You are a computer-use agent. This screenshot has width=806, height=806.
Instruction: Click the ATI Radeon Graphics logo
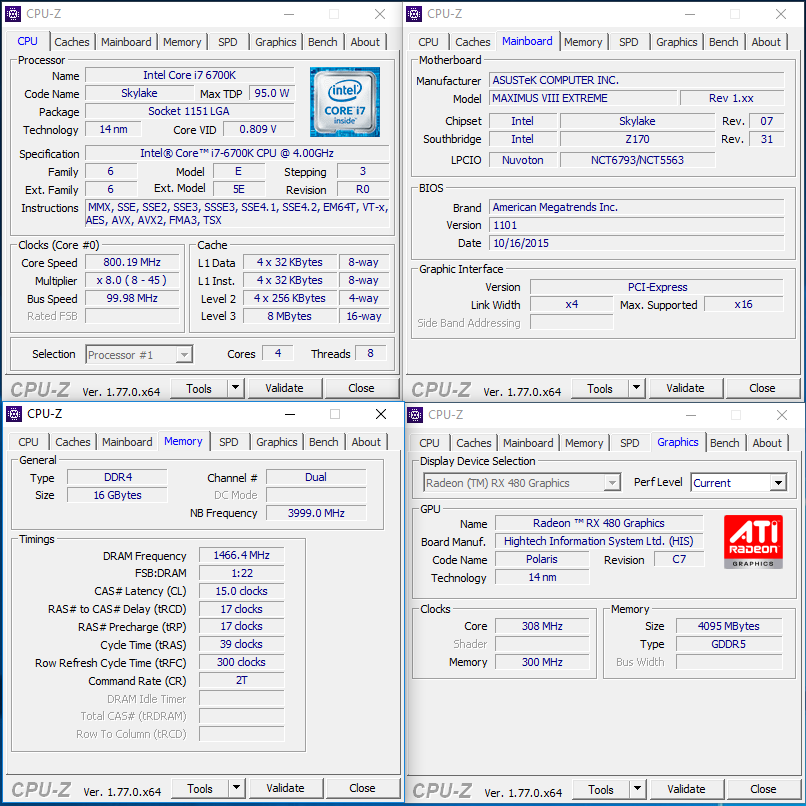753,542
